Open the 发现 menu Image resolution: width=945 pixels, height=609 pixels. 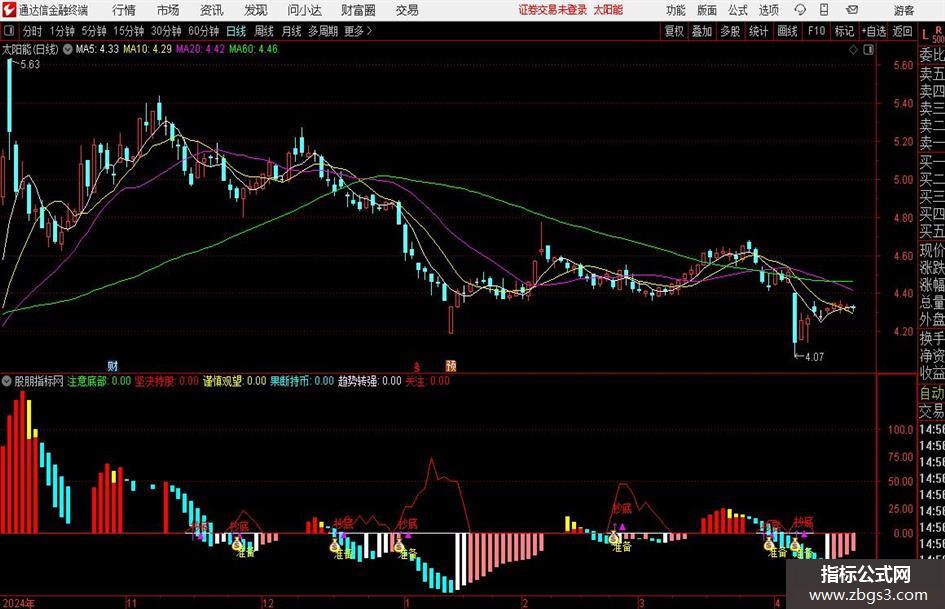click(256, 10)
